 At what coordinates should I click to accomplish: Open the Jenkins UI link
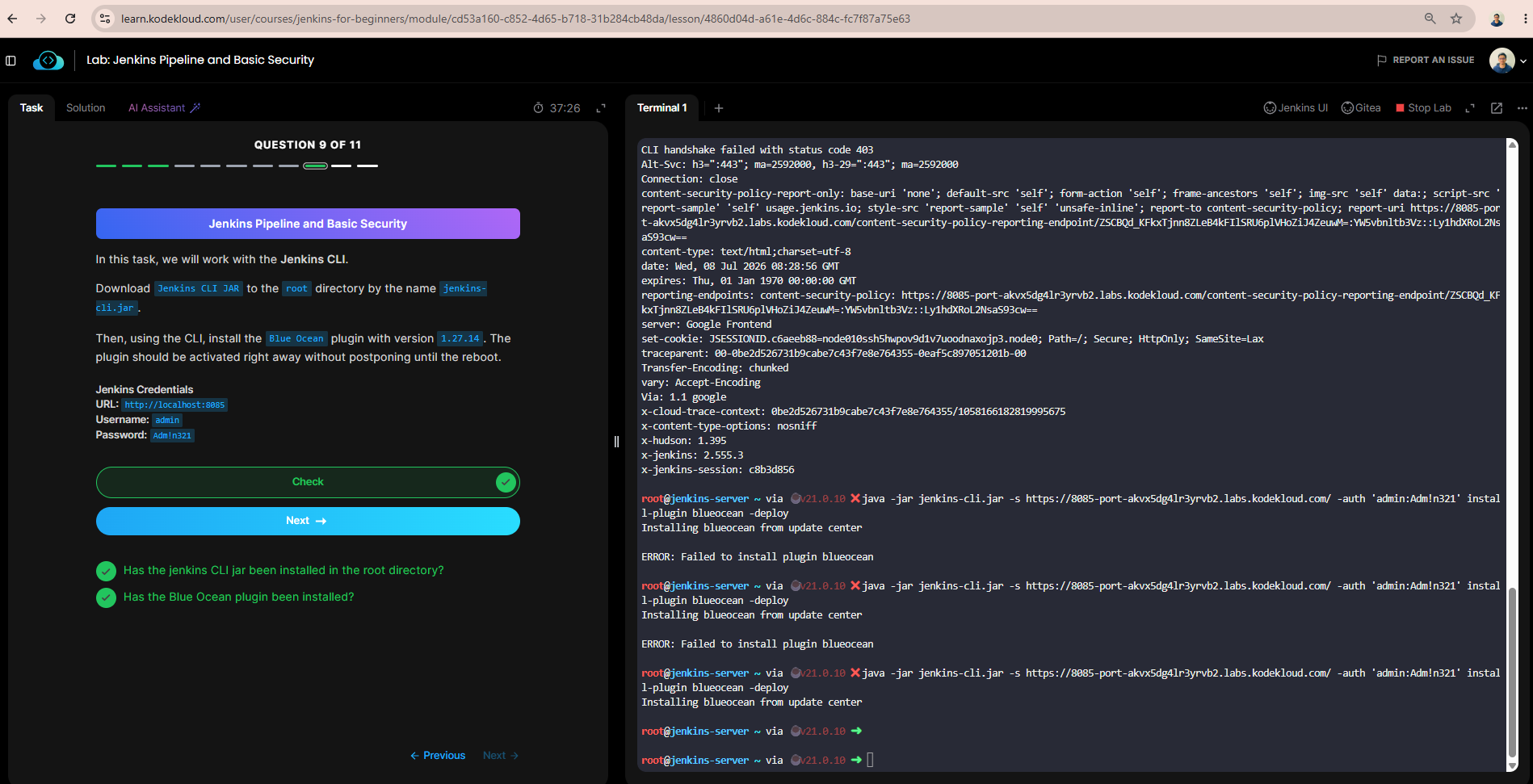(x=1296, y=108)
